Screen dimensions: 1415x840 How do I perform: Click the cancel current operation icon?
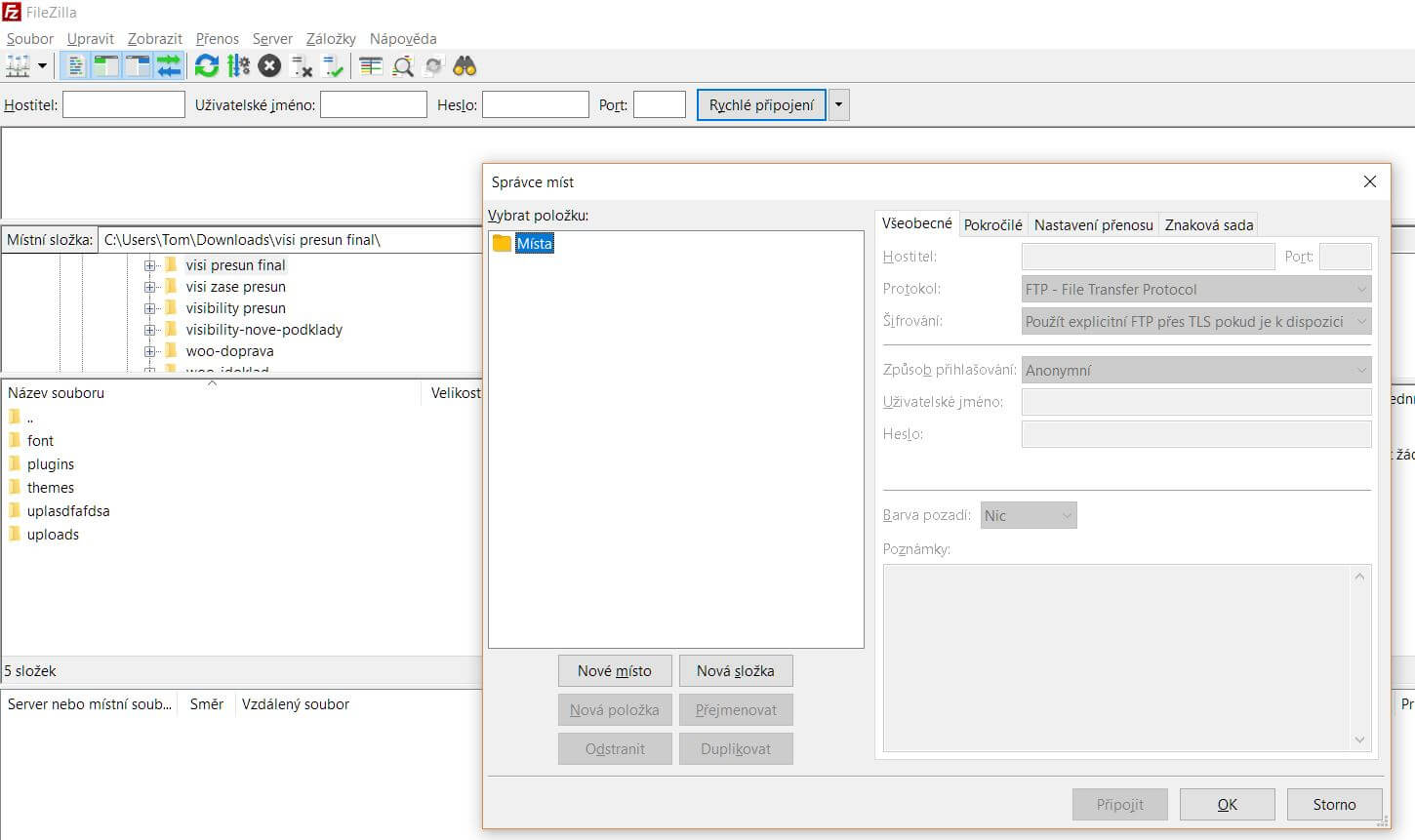pos(270,66)
